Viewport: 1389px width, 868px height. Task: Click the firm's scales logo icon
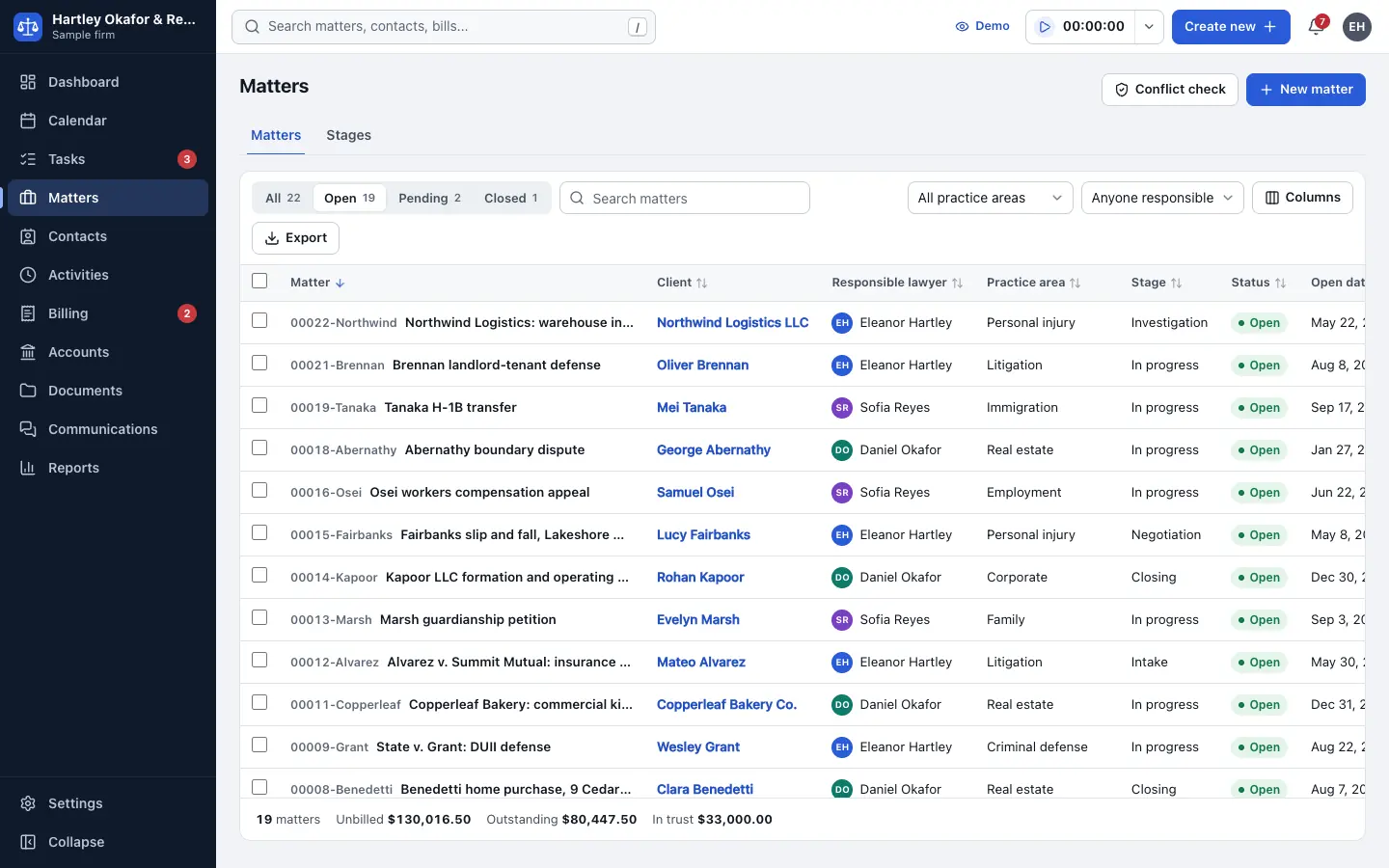click(x=28, y=27)
